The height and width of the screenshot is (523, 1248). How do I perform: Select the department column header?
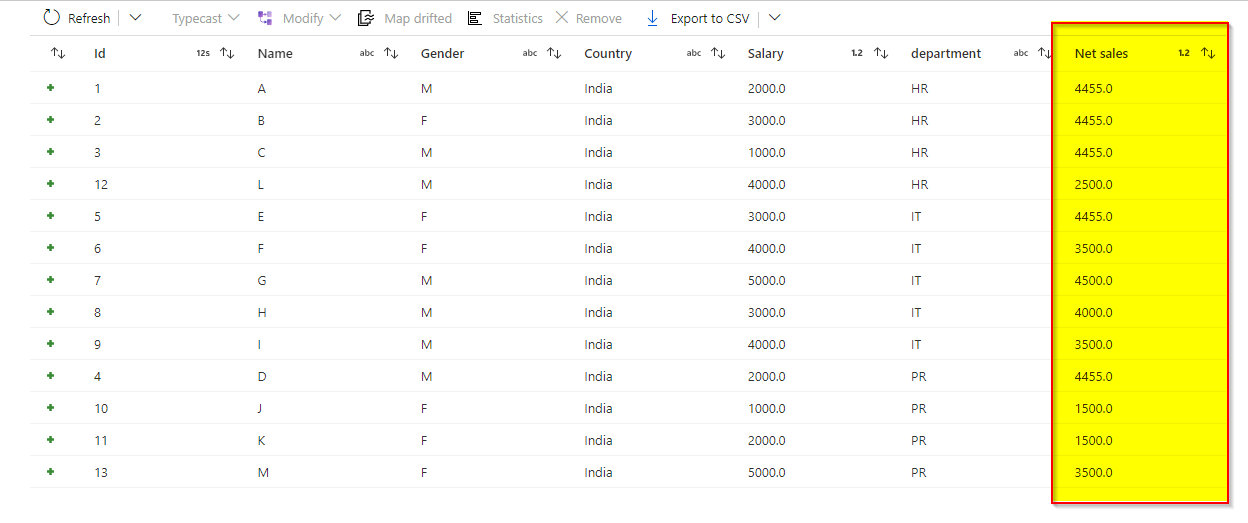click(x=946, y=54)
